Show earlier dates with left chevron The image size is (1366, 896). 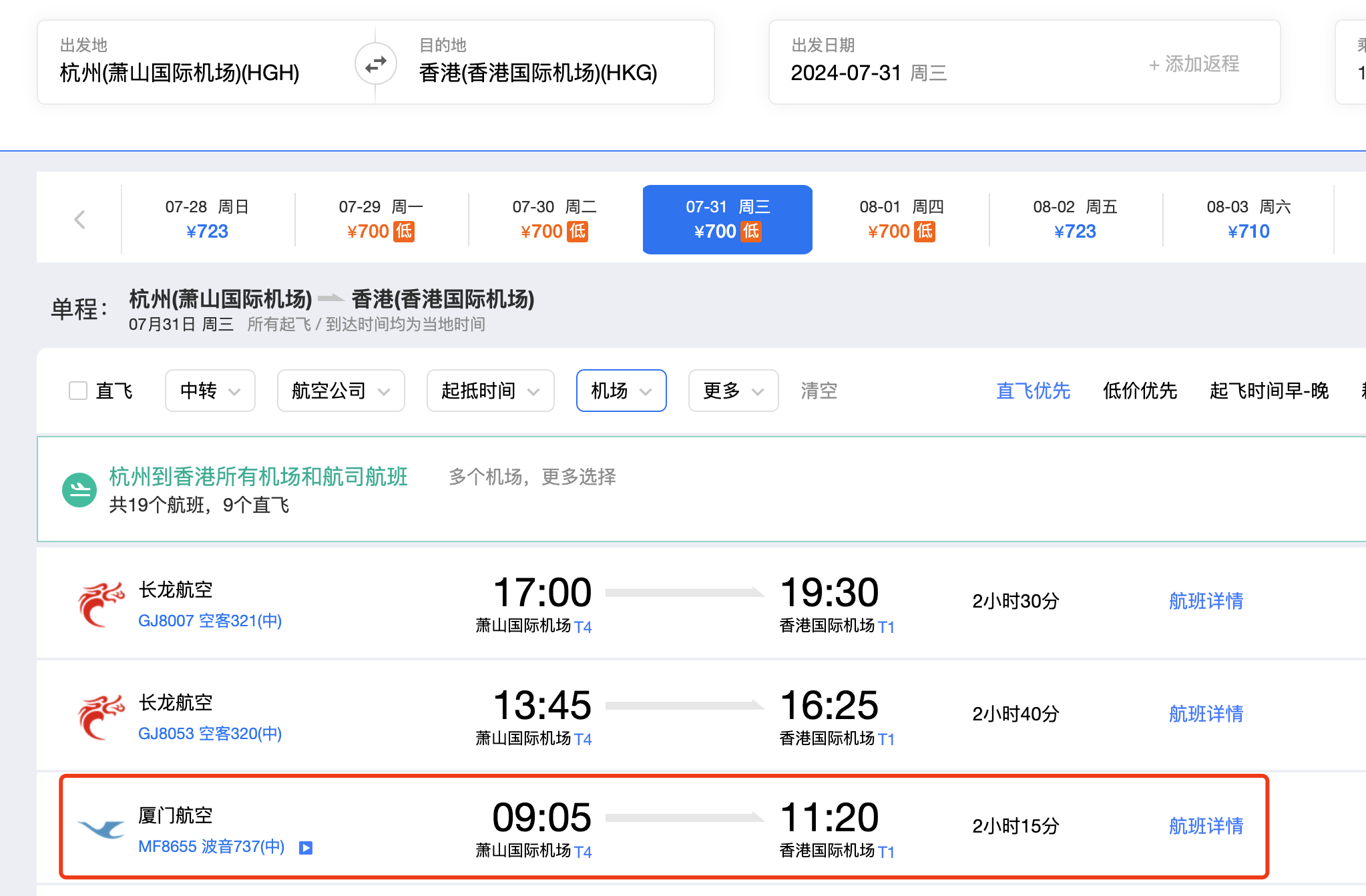pos(80,220)
